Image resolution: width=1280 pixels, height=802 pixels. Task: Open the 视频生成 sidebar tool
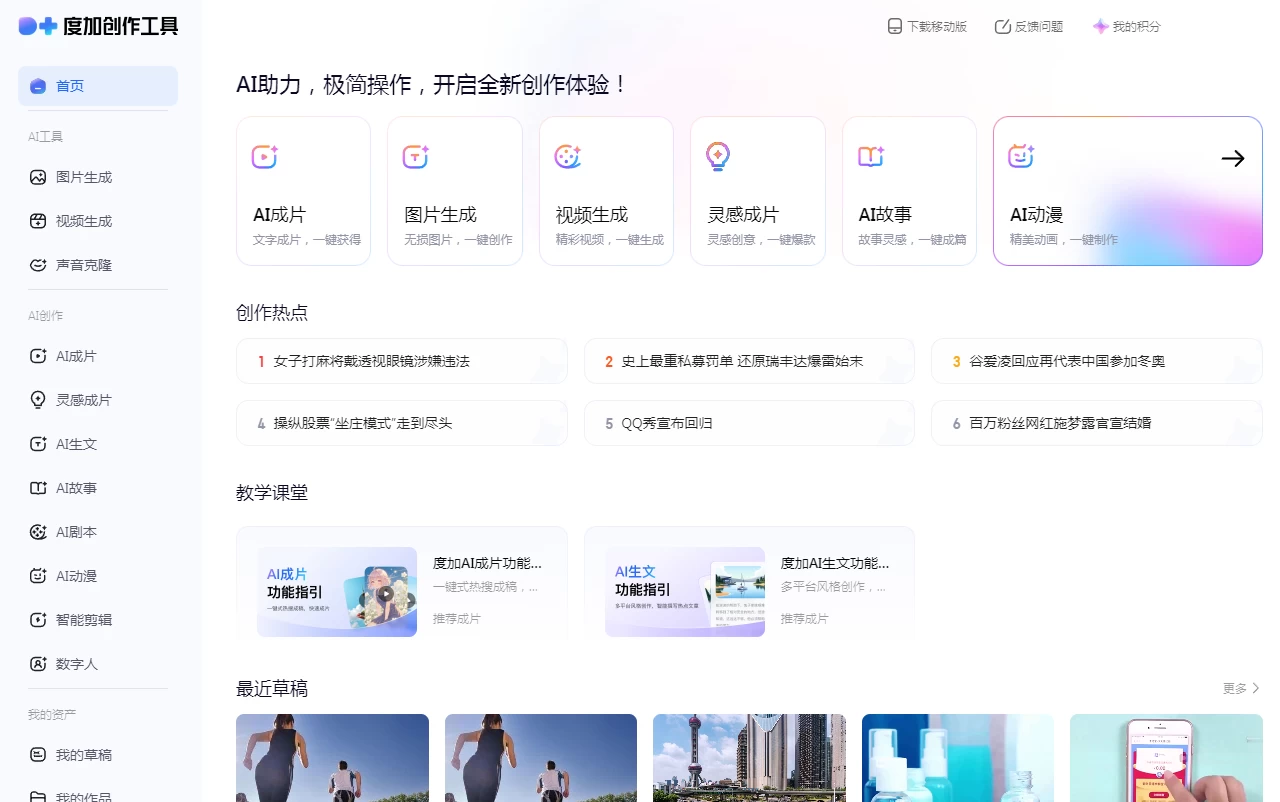[85, 221]
